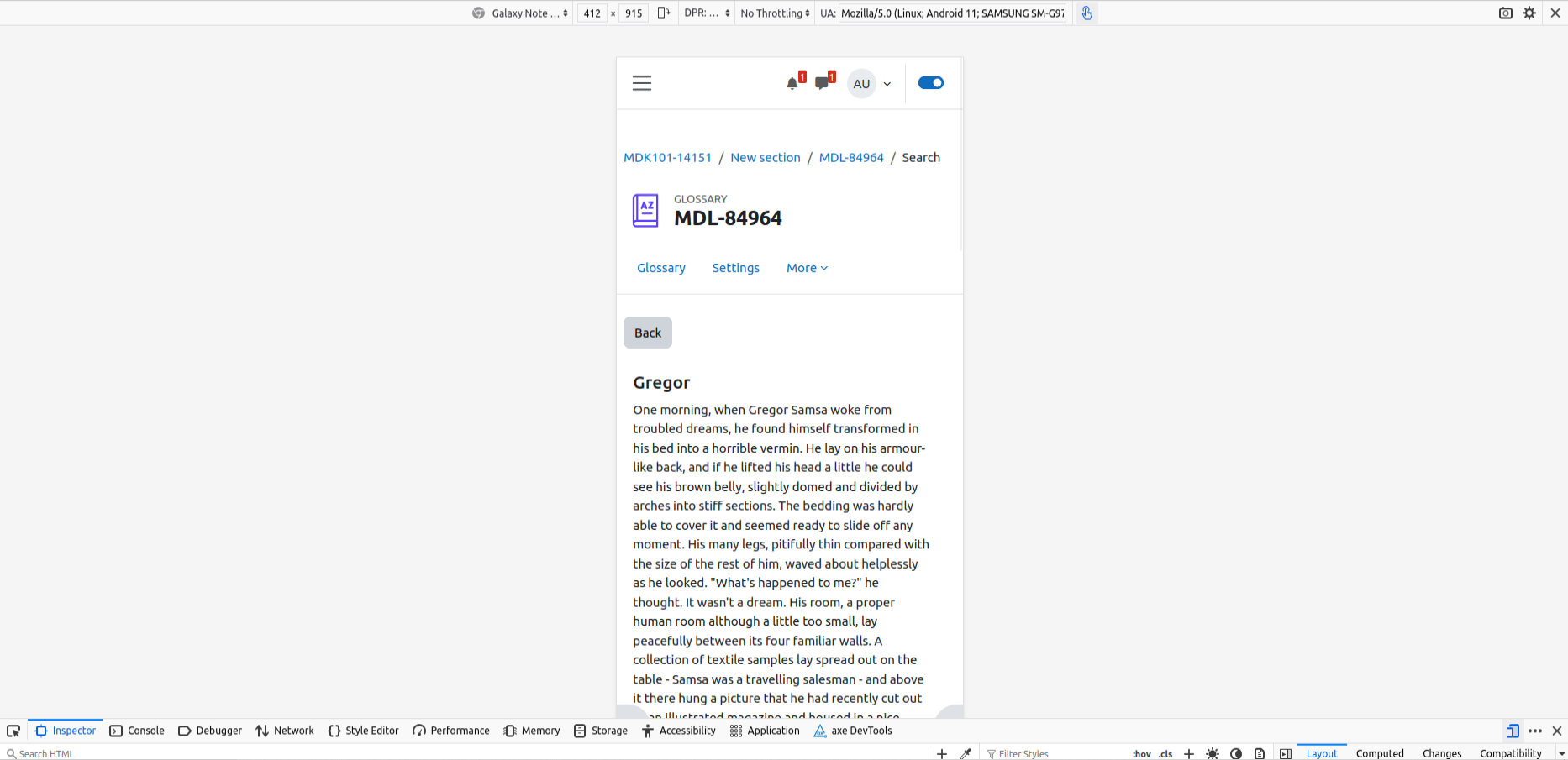This screenshot has height=760, width=1568.
Task: Switch to Layout sidebar tab
Action: pyautogui.click(x=1322, y=753)
